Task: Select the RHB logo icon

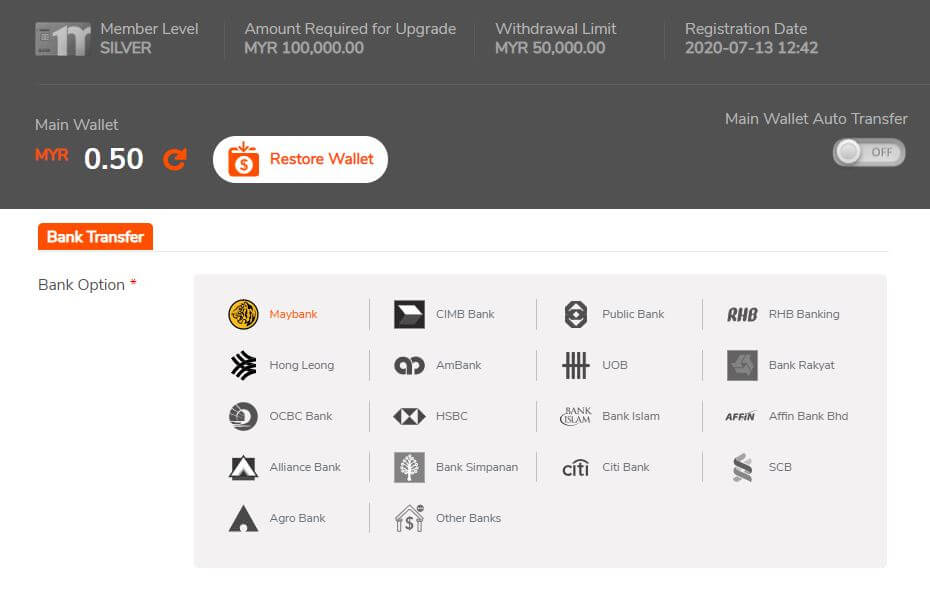Action: pyautogui.click(x=742, y=314)
